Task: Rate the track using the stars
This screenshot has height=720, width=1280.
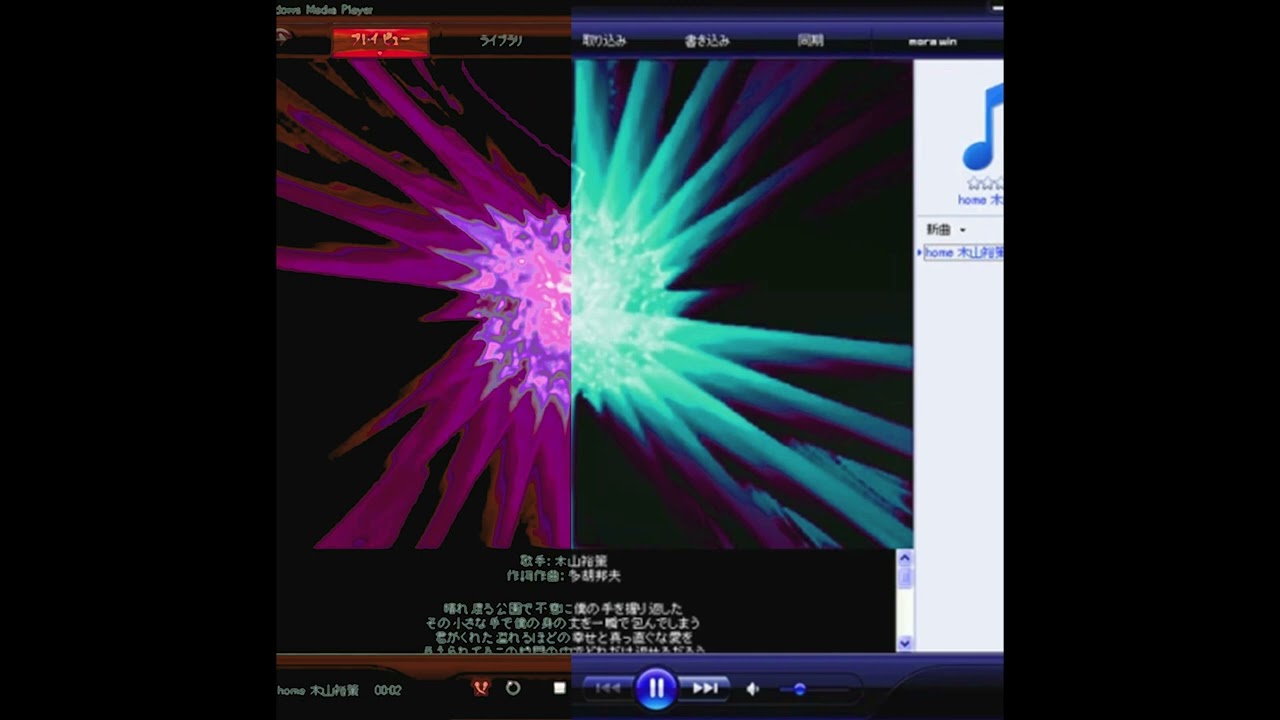Action: point(985,184)
